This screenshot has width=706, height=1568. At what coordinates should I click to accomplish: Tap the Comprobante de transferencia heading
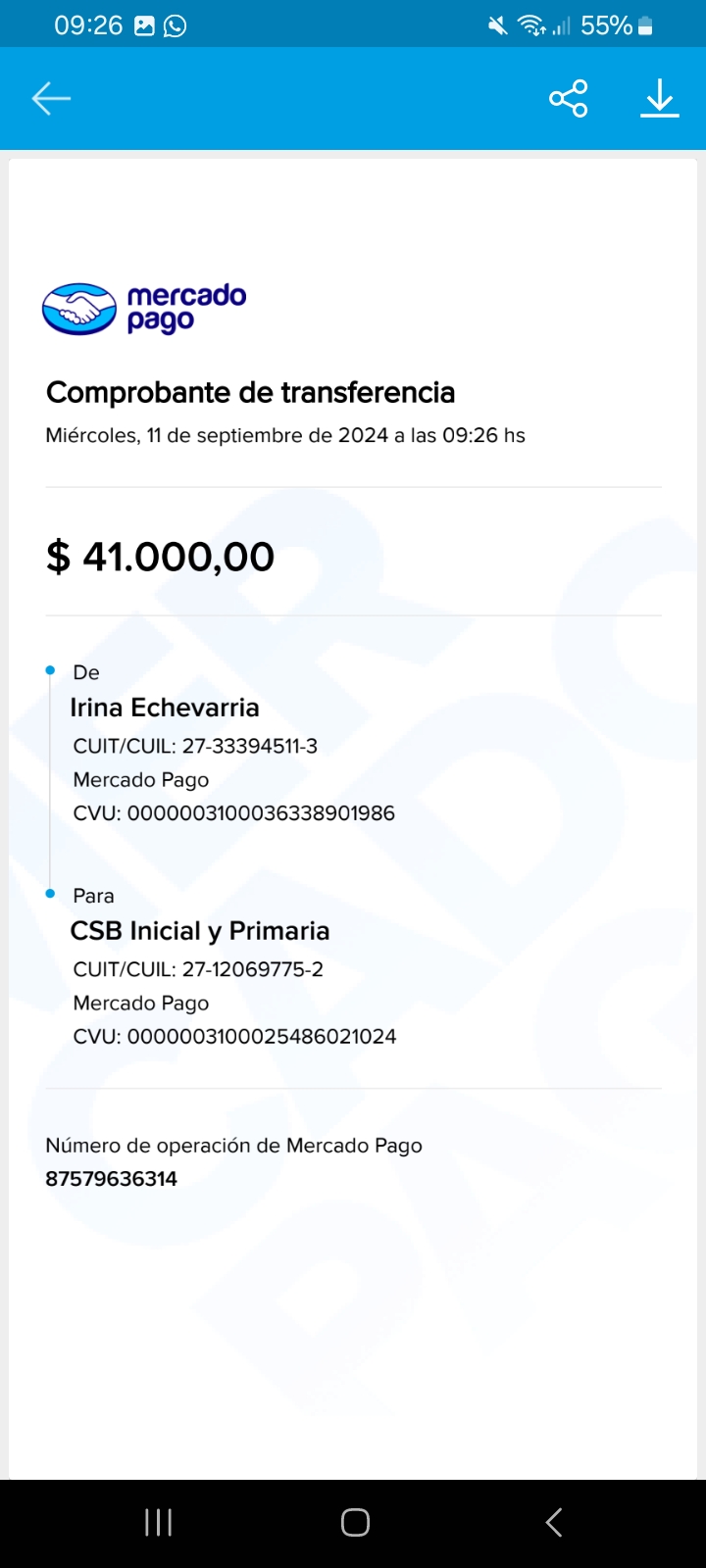[x=250, y=393]
